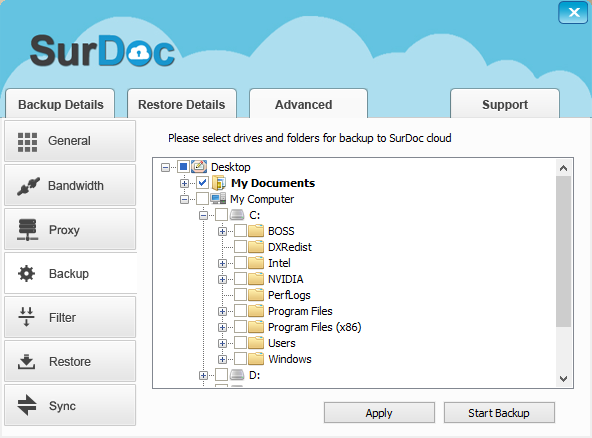
Task: Collapse the My Computer node
Action: pyautogui.click(x=184, y=199)
